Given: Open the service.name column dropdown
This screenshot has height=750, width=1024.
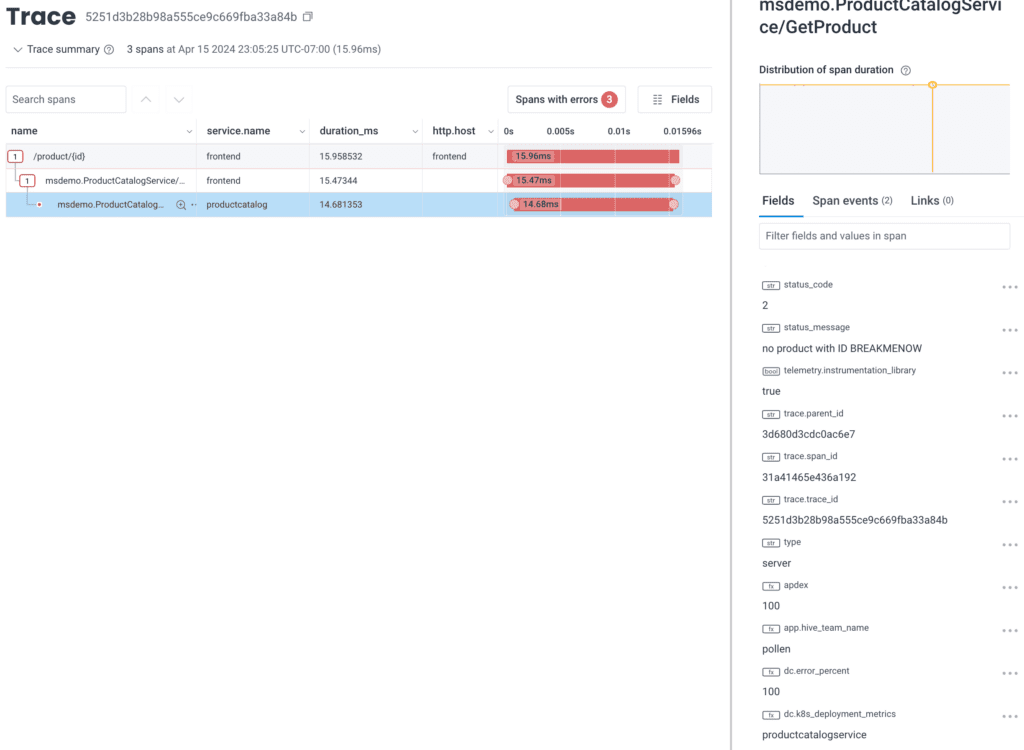Looking at the screenshot, I should [302, 132].
